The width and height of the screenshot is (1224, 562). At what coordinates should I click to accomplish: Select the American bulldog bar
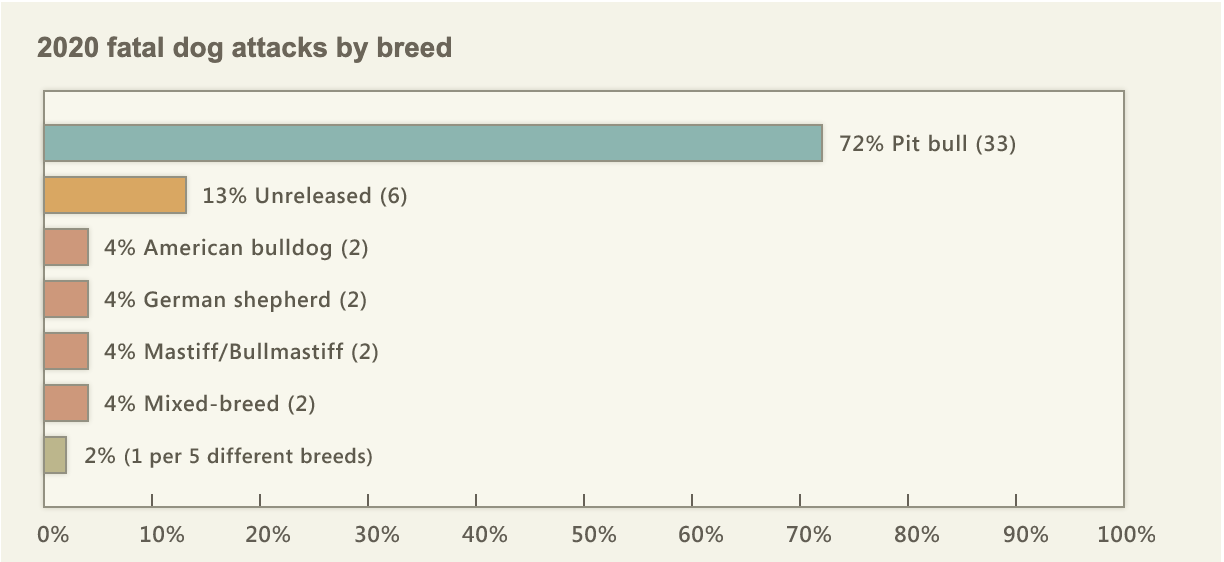click(66, 247)
